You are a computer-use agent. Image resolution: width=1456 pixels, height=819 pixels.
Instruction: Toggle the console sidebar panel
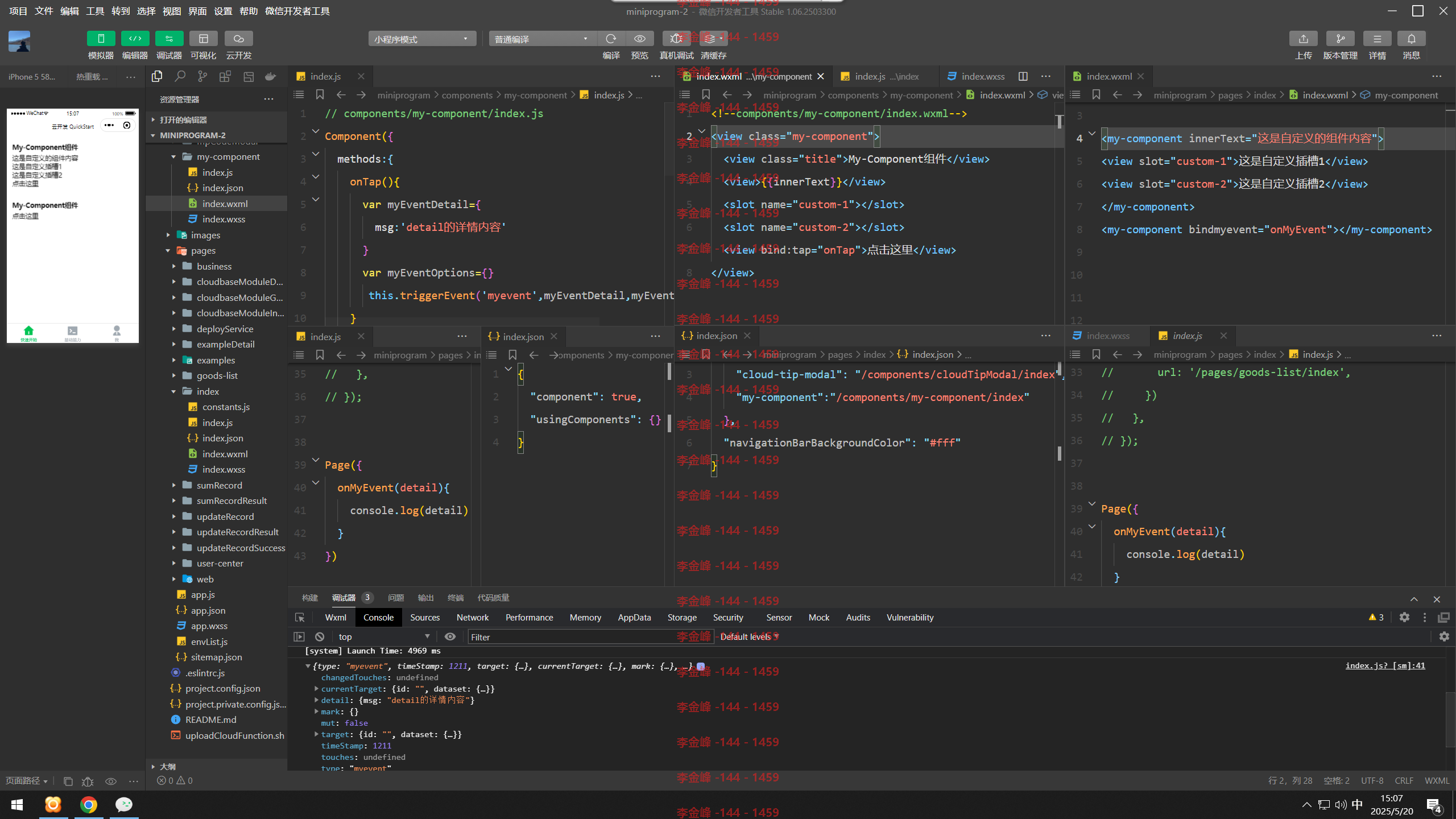click(299, 636)
